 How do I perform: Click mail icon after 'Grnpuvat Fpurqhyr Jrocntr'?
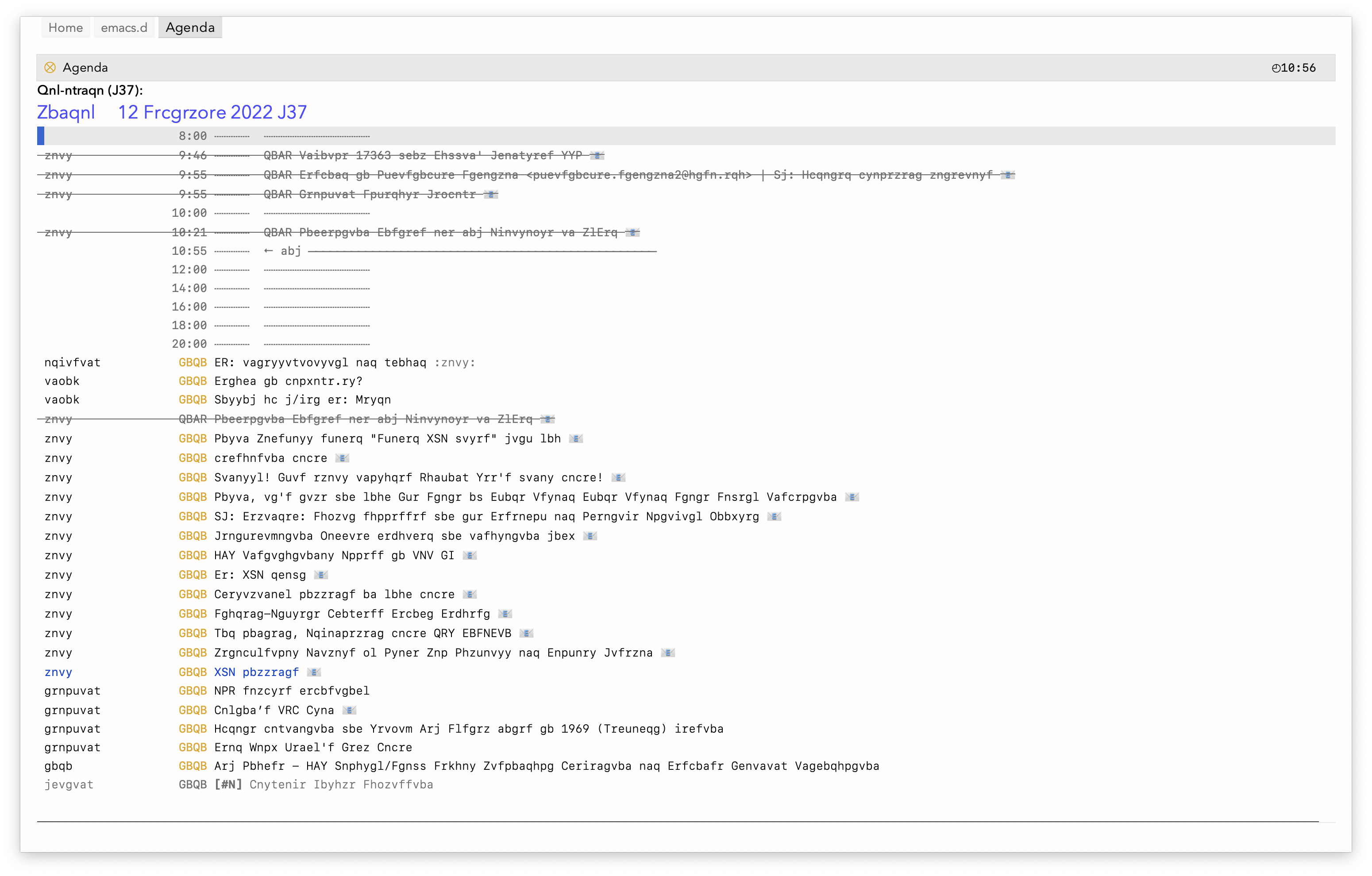click(491, 195)
